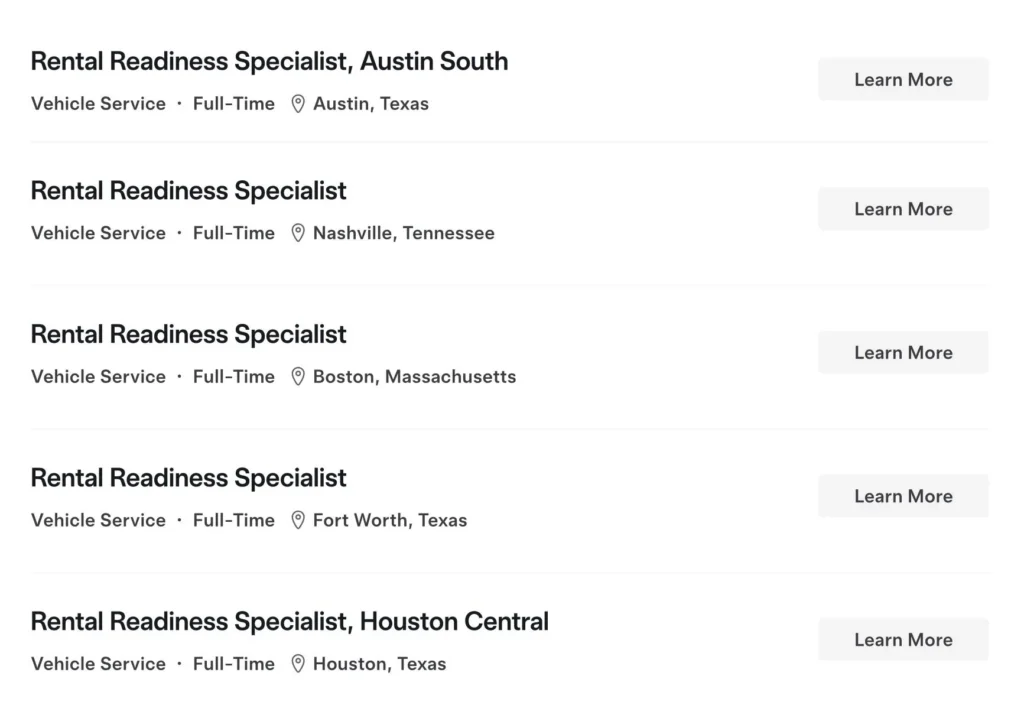Screen dimensions: 1024x718
Task: Click Learn More for the Fort Worth job
Action: pyautogui.click(x=902, y=495)
